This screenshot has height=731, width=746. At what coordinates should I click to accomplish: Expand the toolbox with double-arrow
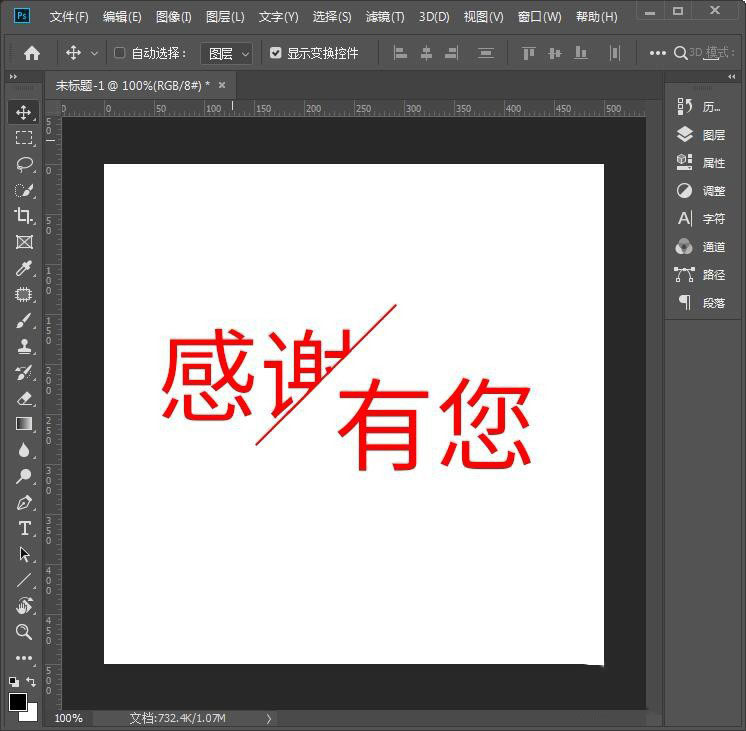[13, 76]
